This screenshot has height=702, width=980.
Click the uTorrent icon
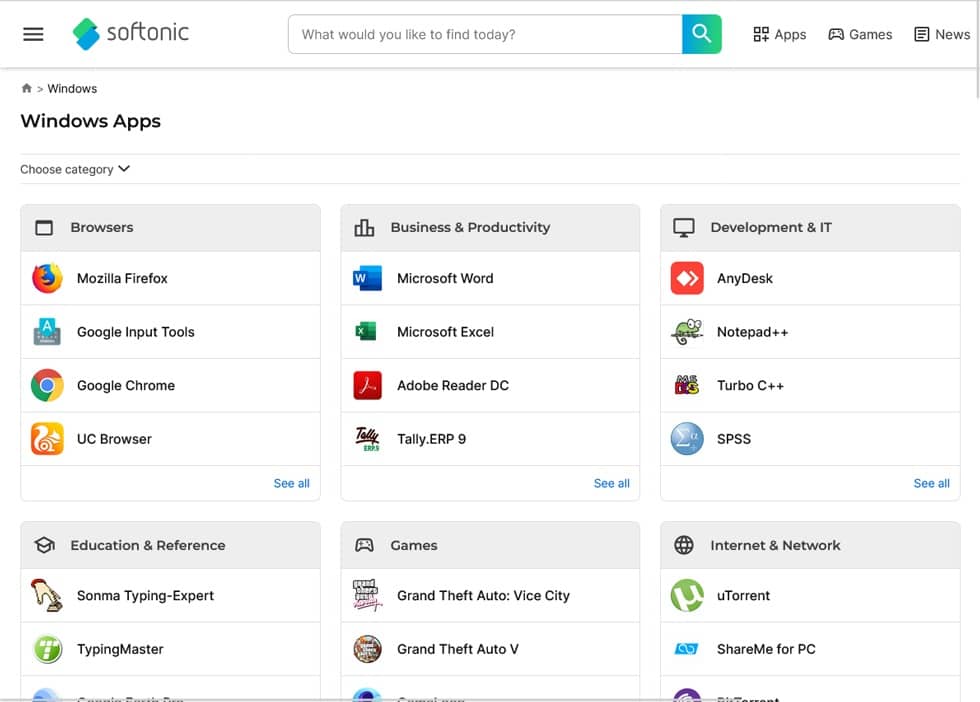click(x=687, y=595)
